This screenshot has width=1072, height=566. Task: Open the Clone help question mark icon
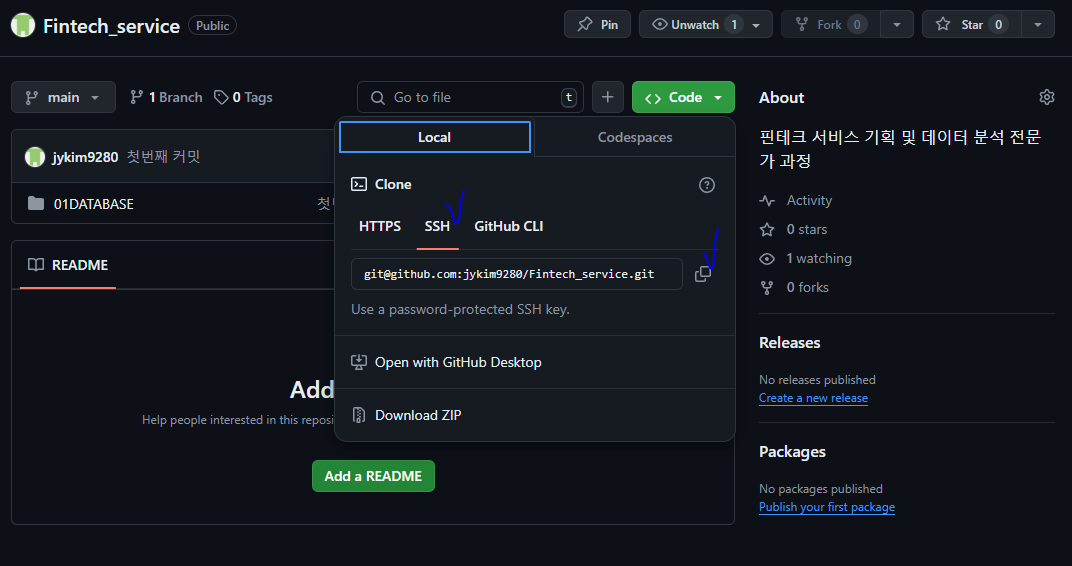point(707,185)
